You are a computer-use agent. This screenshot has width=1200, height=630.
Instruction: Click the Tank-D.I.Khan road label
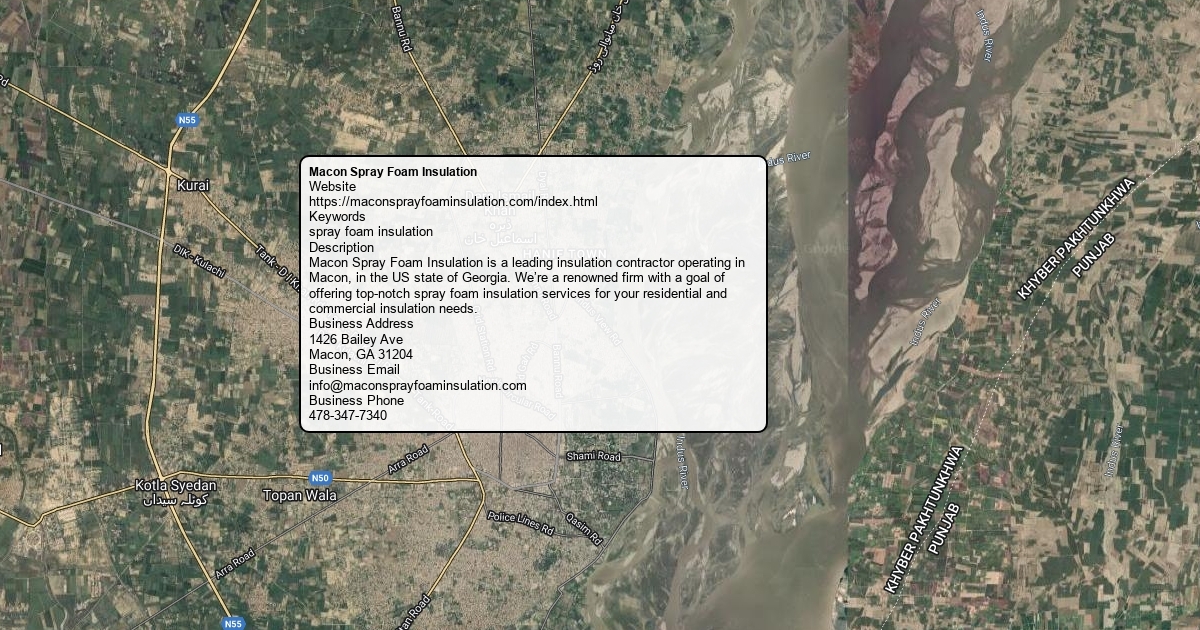coord(277,266)
